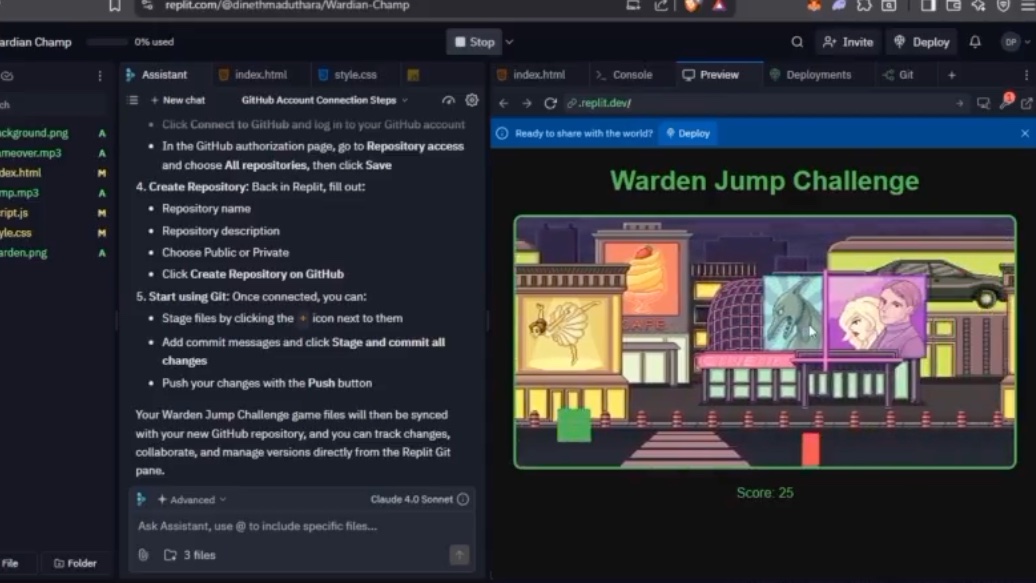This screenshot has height=583, width=1036.
Task: Add a new tab with plus icon
Action: click(951, 75)
